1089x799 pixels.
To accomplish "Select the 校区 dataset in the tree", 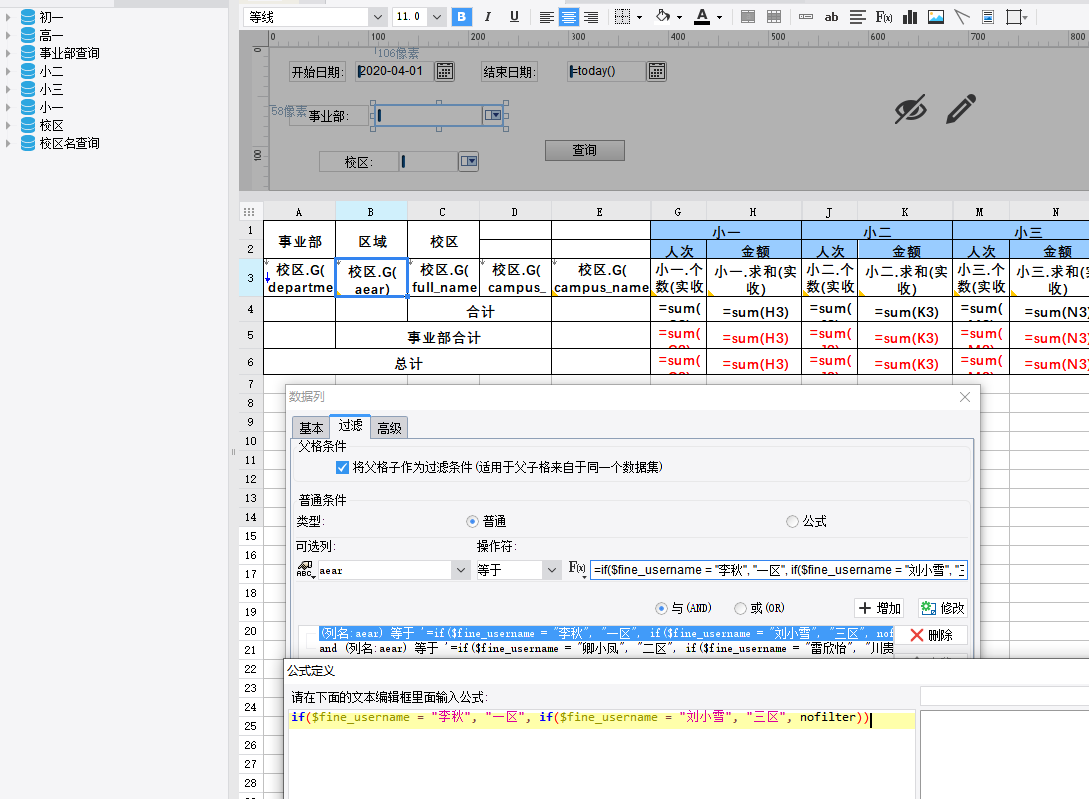I will coord(51,125).
